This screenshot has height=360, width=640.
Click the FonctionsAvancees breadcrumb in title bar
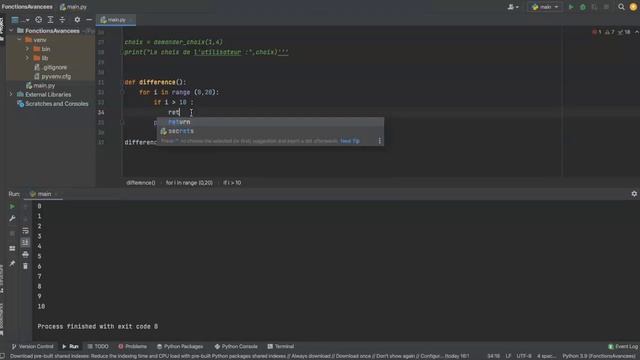(27, 7)
